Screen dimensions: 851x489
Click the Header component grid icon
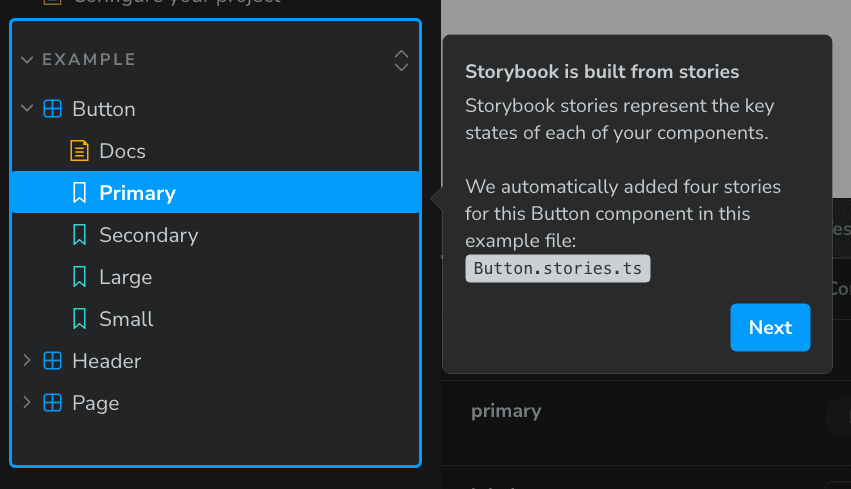(x=52, y=361)
